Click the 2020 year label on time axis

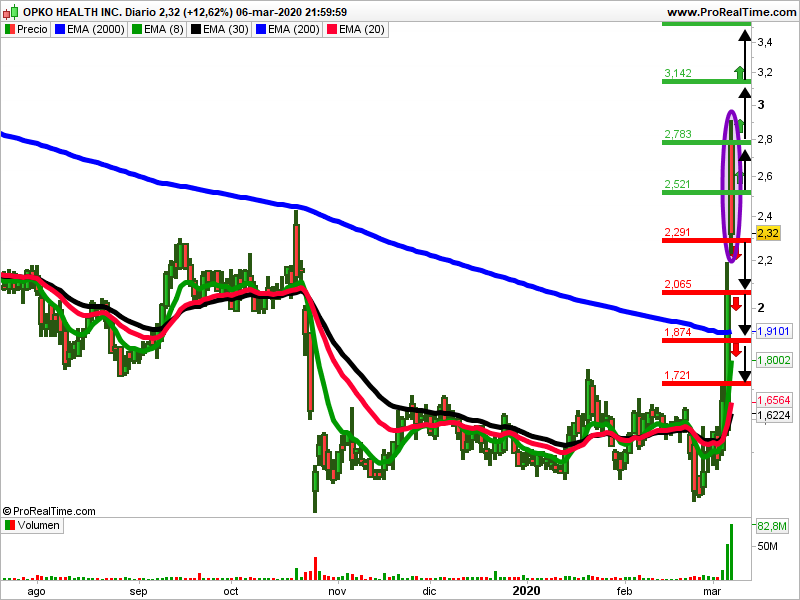[526, 591]
